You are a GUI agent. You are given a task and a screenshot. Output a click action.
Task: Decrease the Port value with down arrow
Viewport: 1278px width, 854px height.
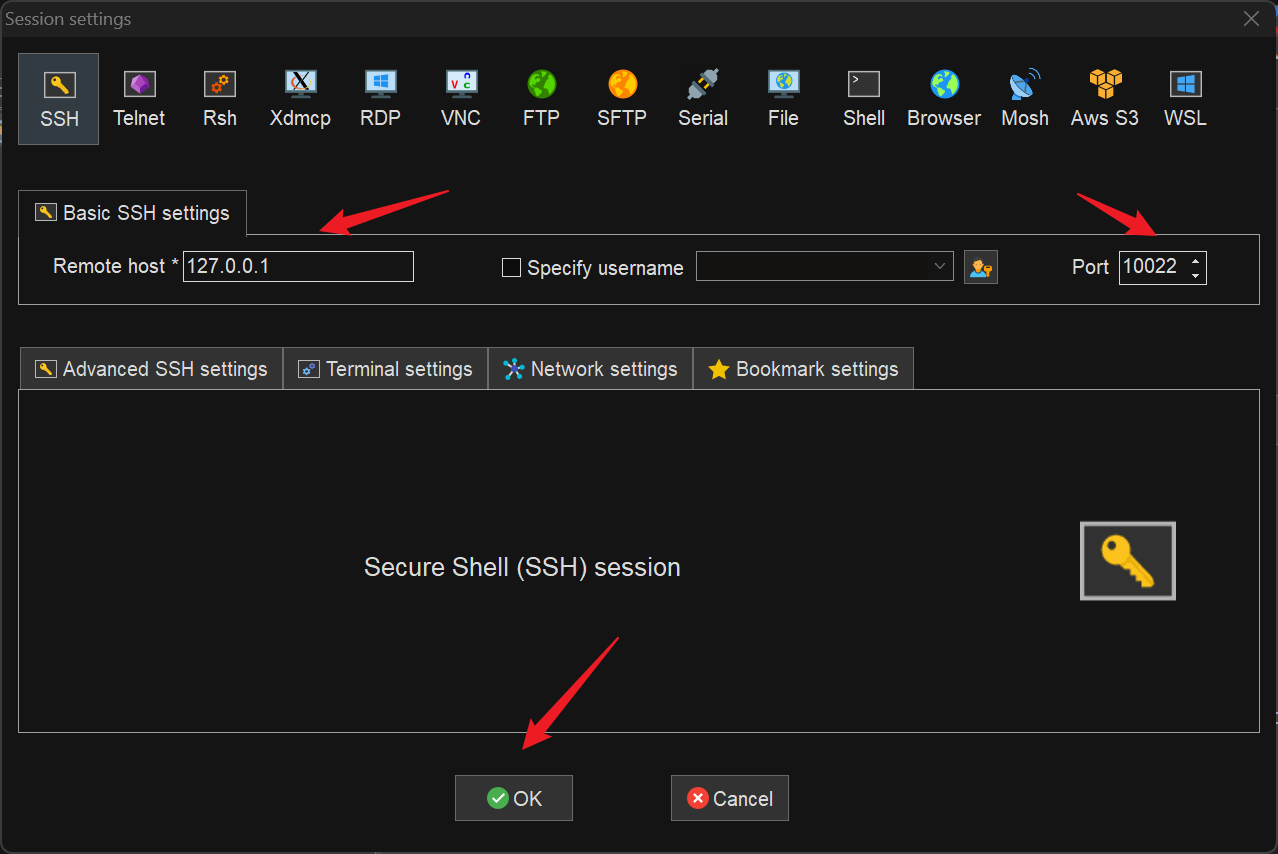tap(1195, 275)
